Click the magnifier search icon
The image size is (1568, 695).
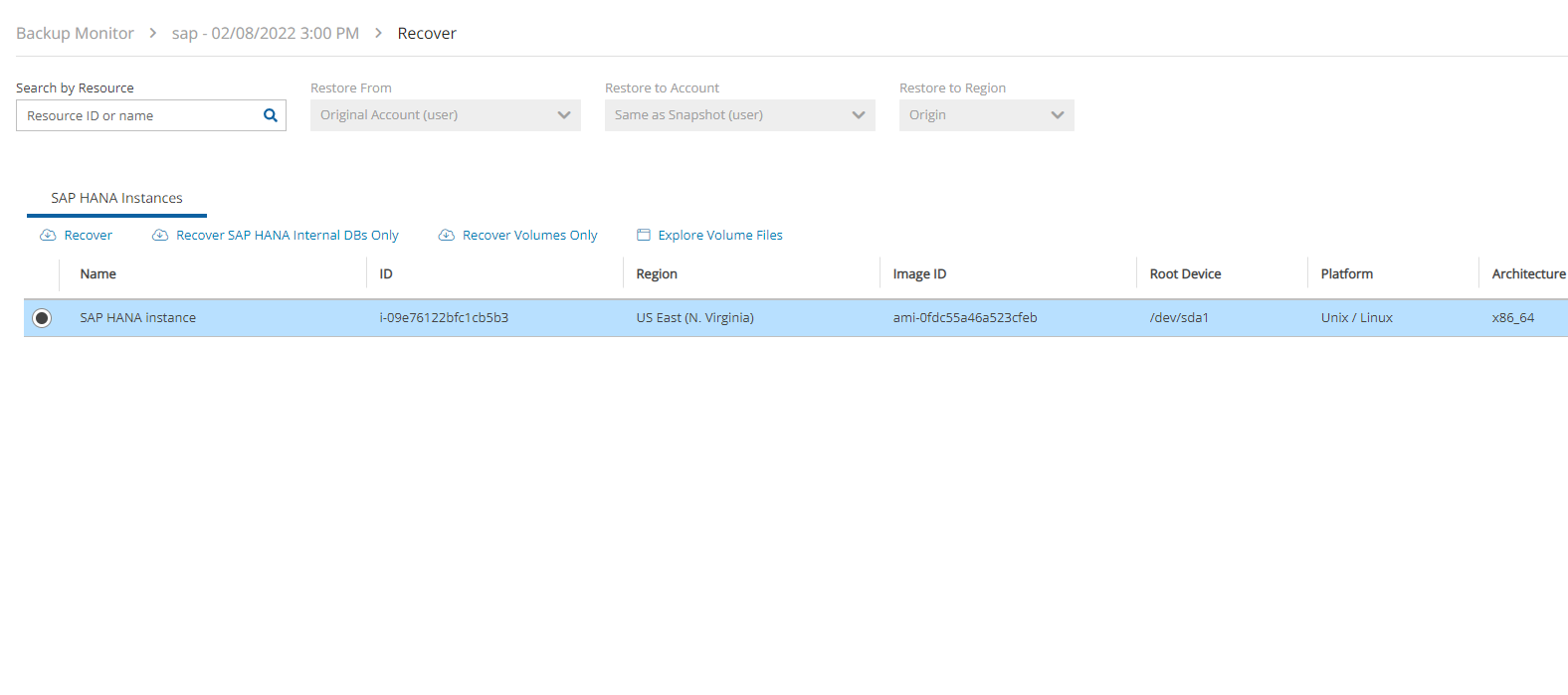click(x=270, y=115)
